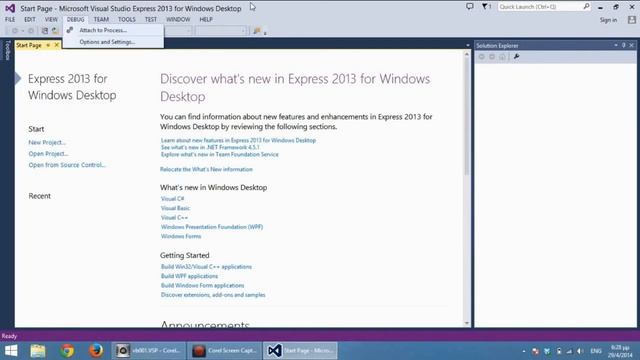This screenshot has width=640, height=360.
Task: Open the TOOLS menu
Action: pyautogui.click(x=127, y=19)
